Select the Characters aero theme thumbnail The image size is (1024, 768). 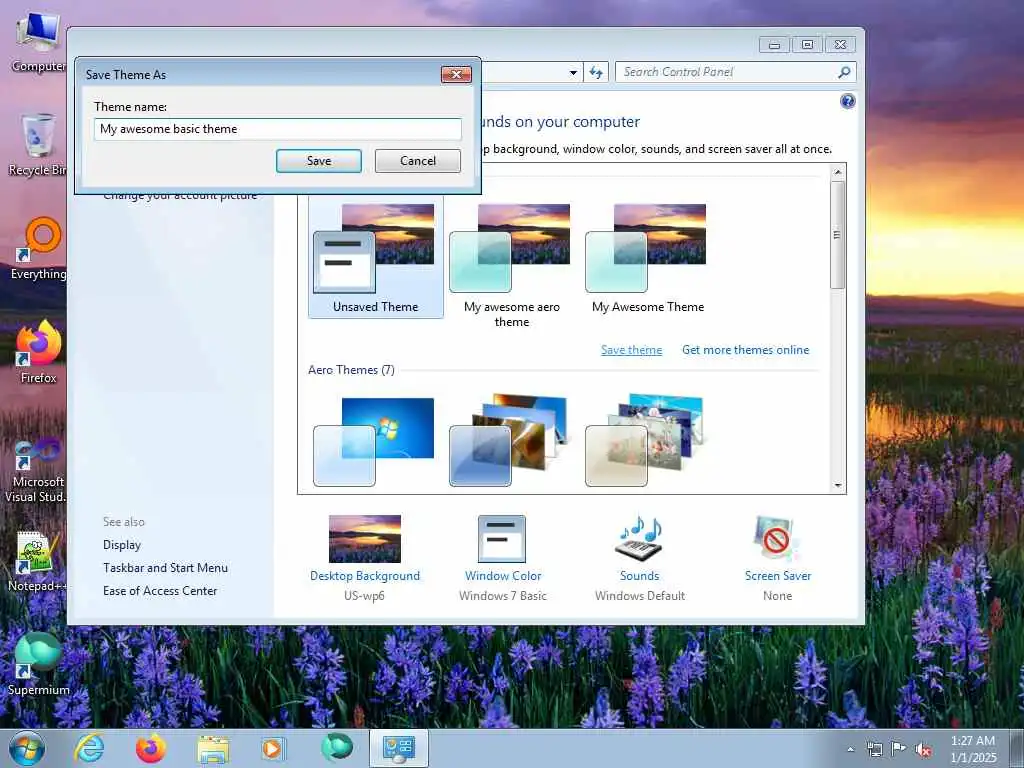pyautogui.click(x=646, y=441)
